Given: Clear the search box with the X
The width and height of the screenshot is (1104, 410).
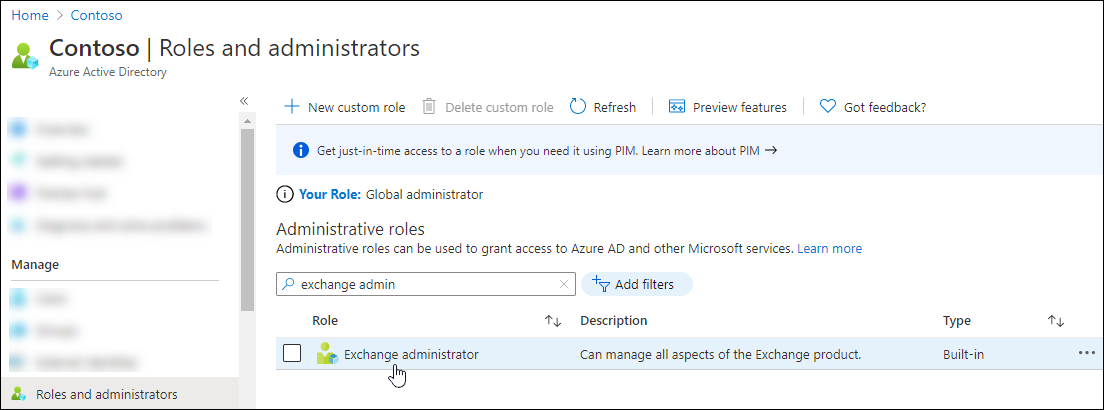Looking at the screenshot, I should pyautogui.click(x=564, y=285).
